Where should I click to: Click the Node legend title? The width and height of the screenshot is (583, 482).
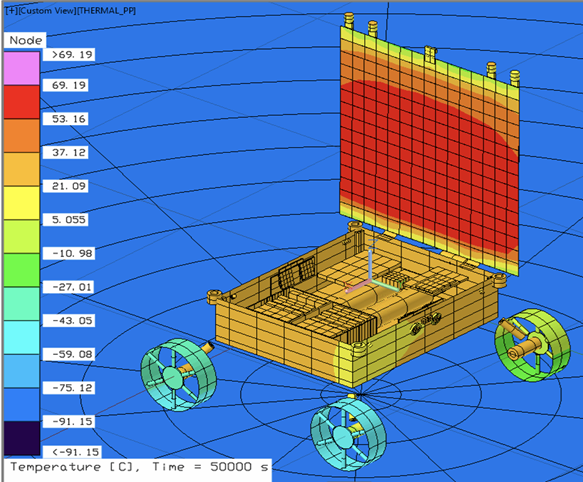tap(25, 40)
